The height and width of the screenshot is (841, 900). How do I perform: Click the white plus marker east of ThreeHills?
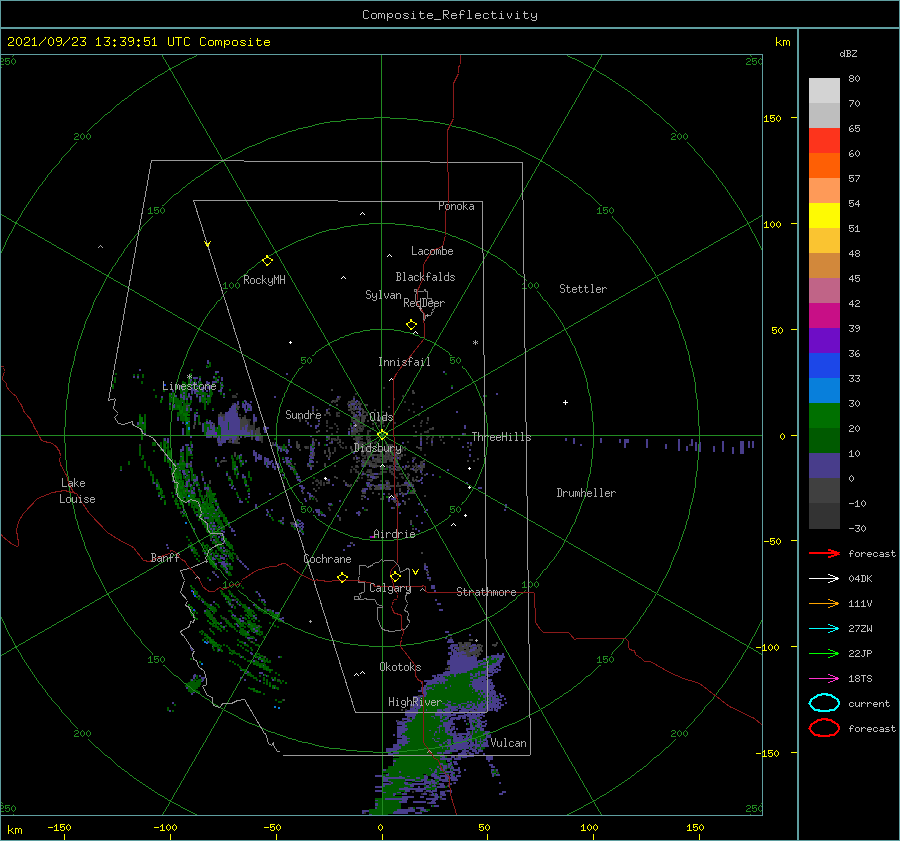(565, 402)
